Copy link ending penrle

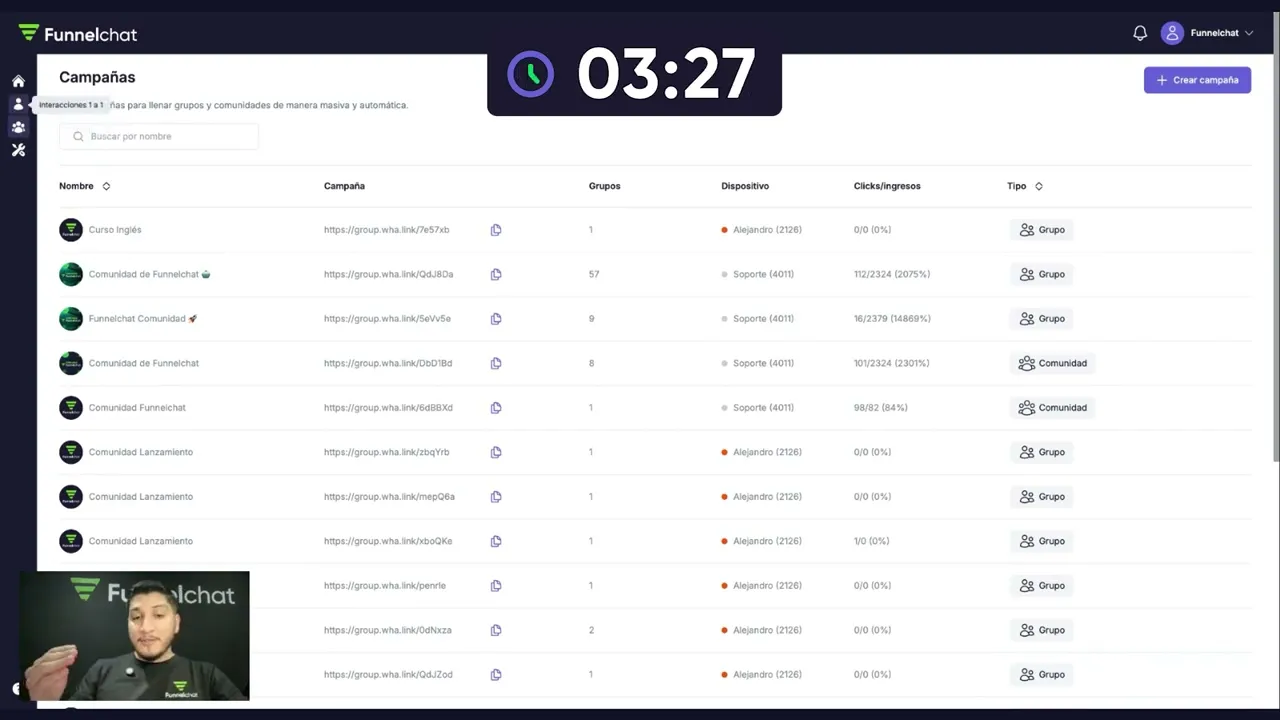click(496, 586)
